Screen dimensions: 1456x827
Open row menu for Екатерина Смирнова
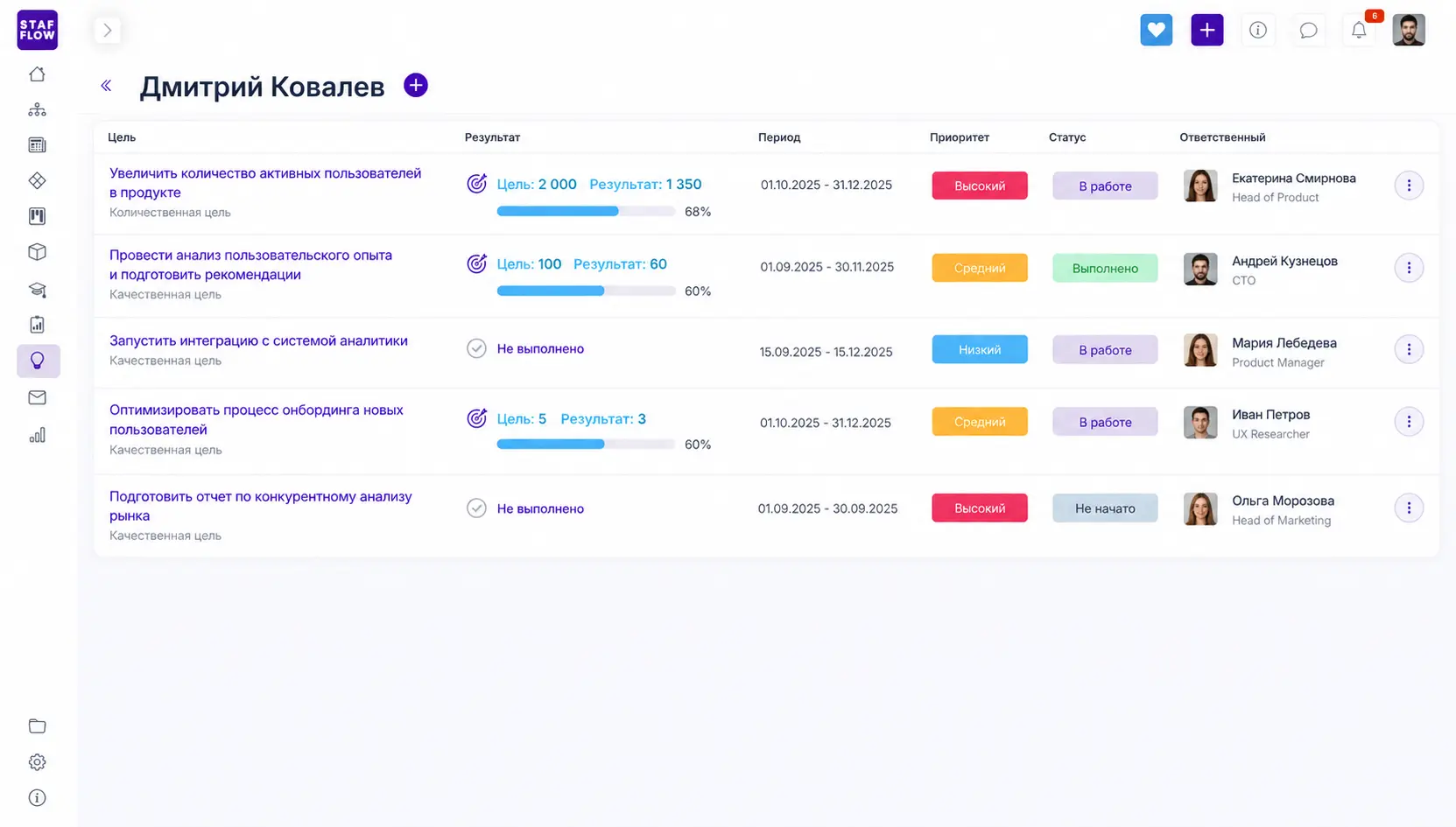[x=1409, y=186]
